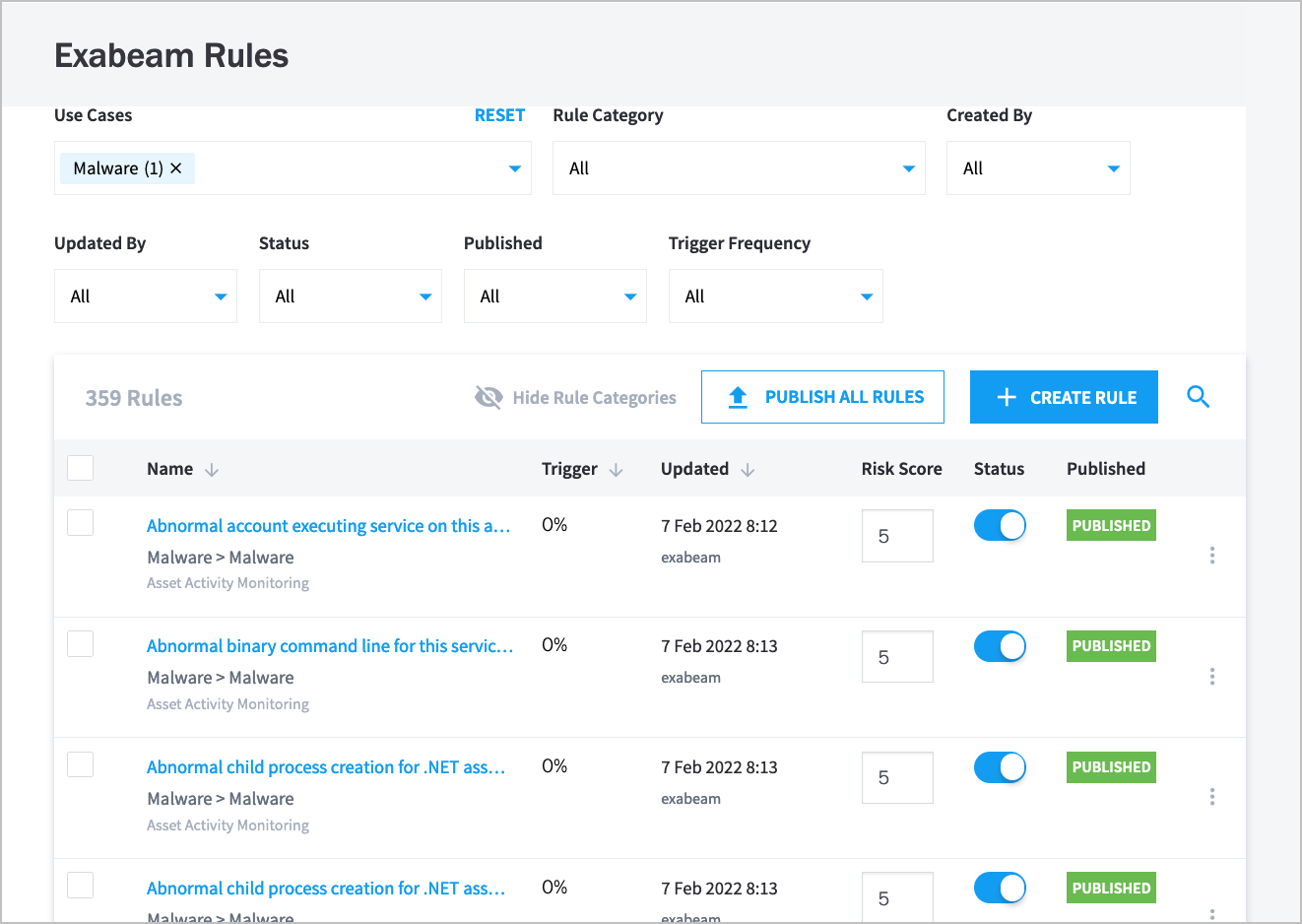This screenshot has height=924, width=1302.
Task: Check the Abnormal binary command line rule
Action: pyautogui.click(x=80, y=643)
